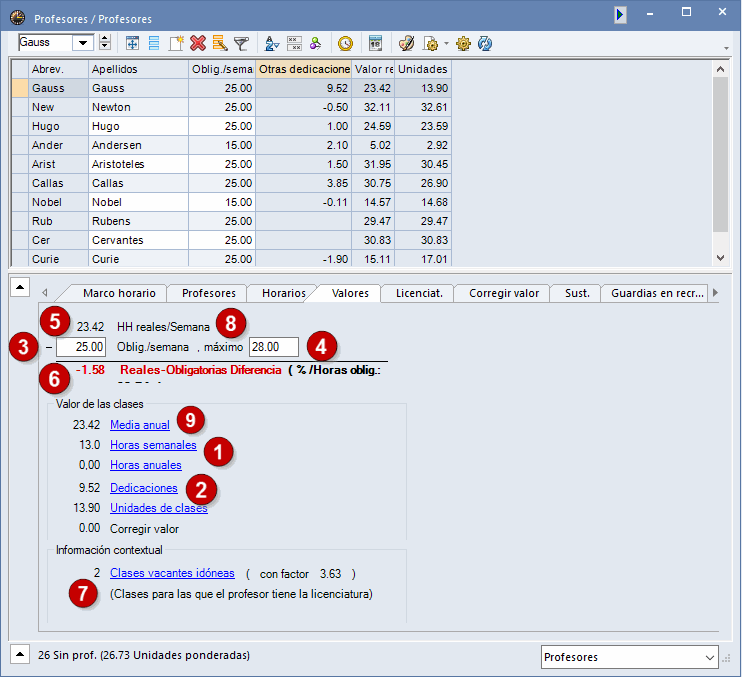Show more tabs with the right tab arrow
The height and width of the screenshot is (677, 742).
tap(715, 293)
